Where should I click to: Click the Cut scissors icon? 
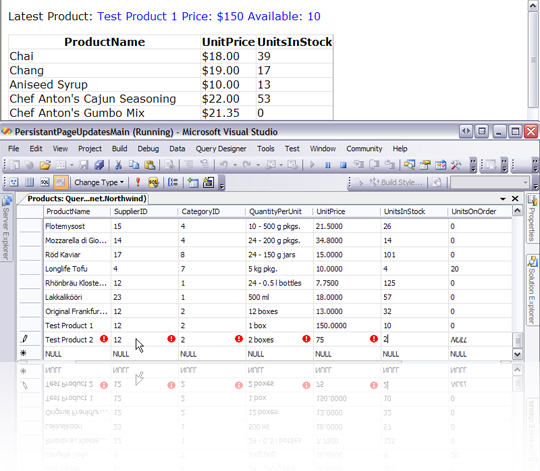tap(118, 165)
